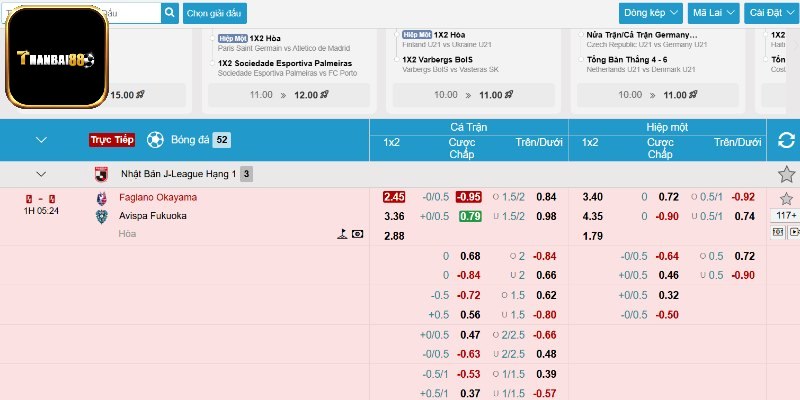Select 1X2 Sociedade Esportiva Palmeiras pick
Screen dimensions: 800x400
(x=285, y=63)
